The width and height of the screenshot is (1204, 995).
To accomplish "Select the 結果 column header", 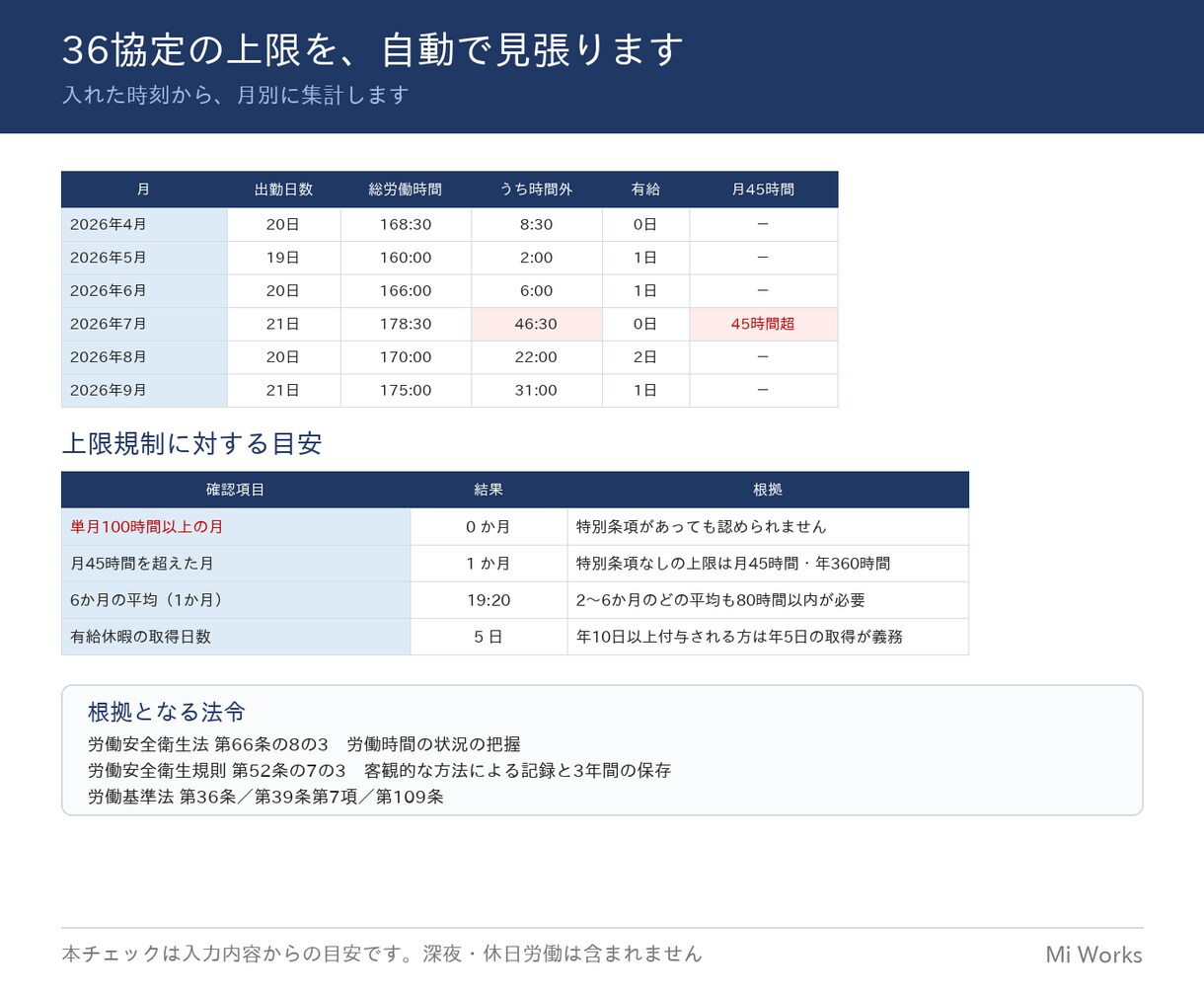I will (489, 490).
